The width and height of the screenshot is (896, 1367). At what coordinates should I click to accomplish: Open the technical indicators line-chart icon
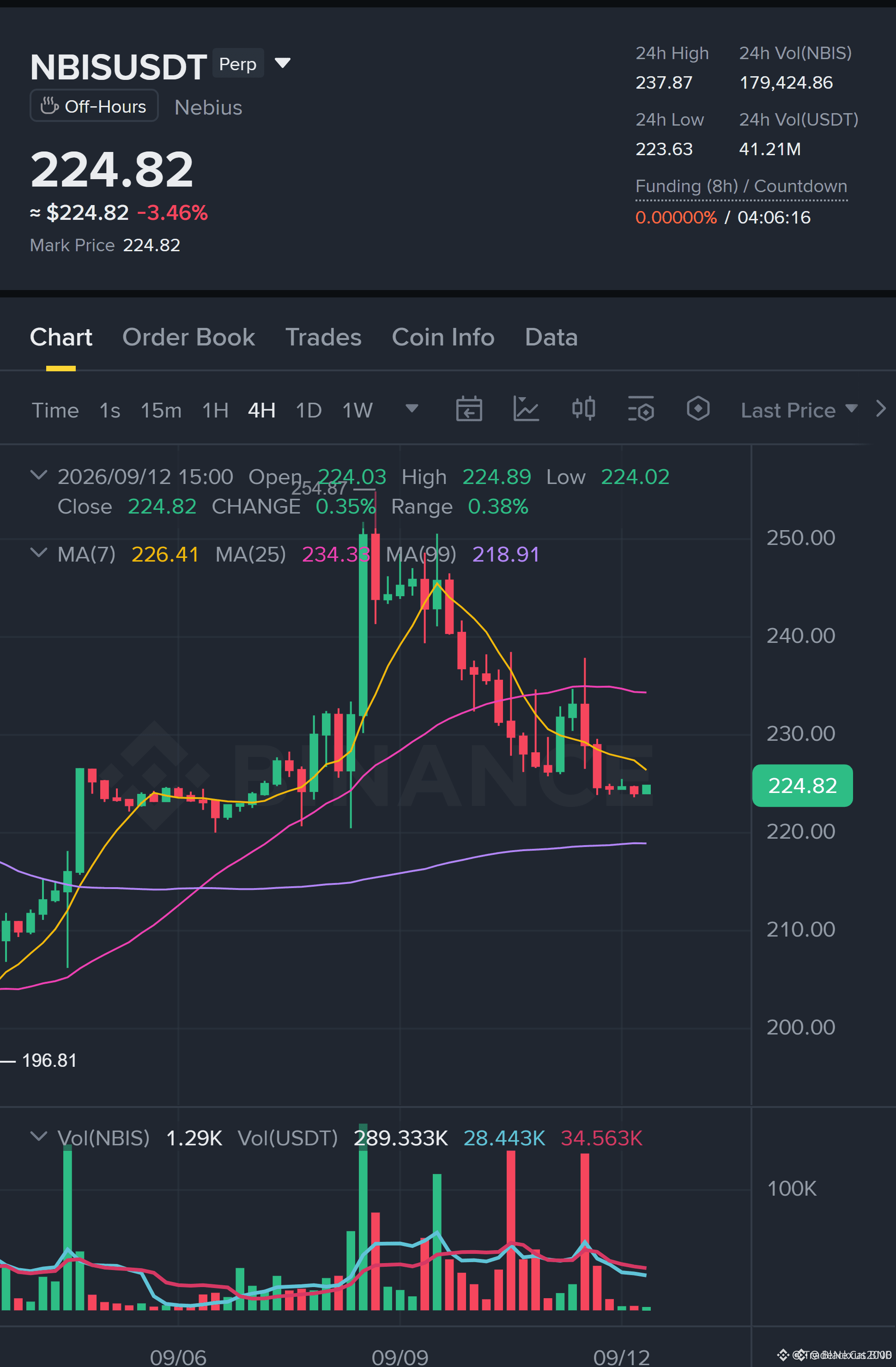tap(526, 410)
